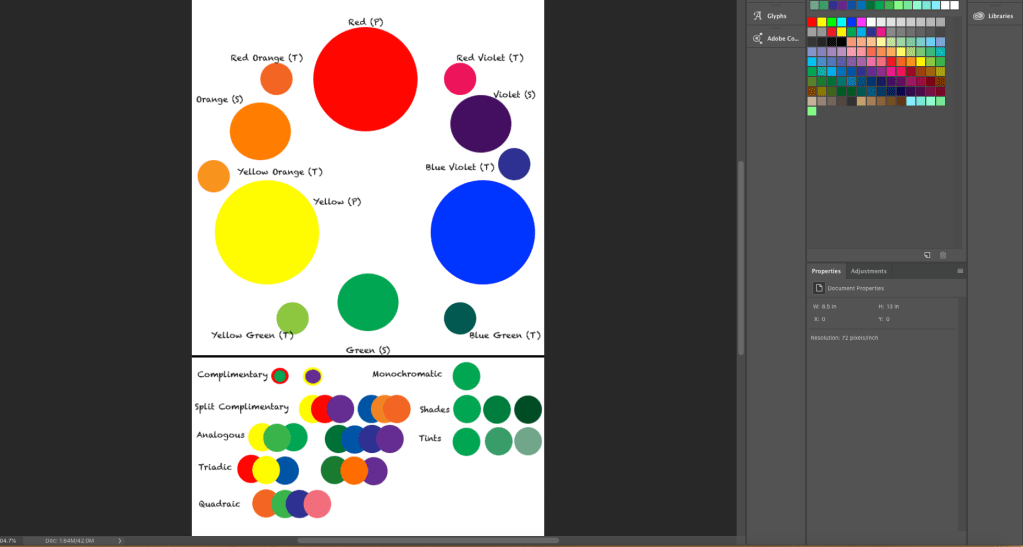This screenshot has height=547, width=1023.
Task: Select the Properties tab
Action: [x=826, y=271]
